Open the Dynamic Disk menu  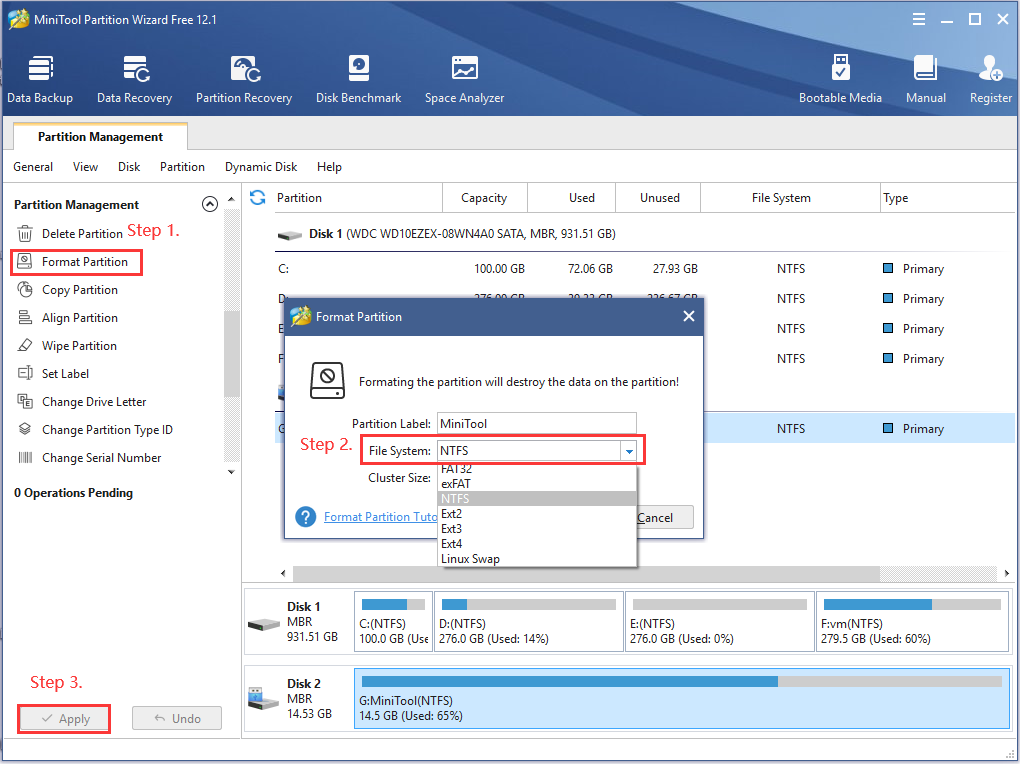tap(261, 167)
